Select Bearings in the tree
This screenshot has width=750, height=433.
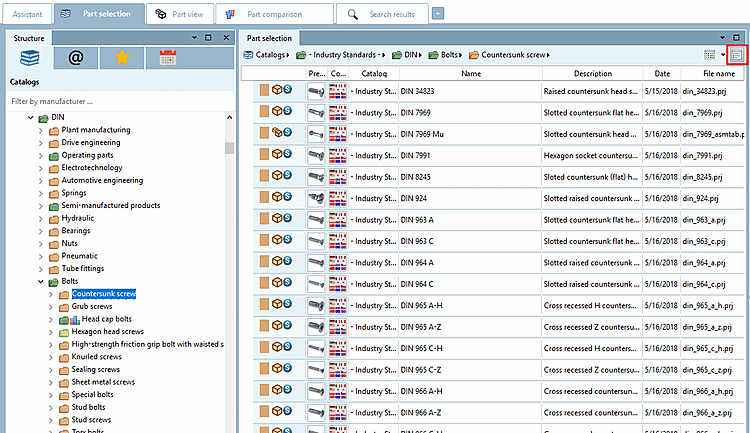point(76,231)
